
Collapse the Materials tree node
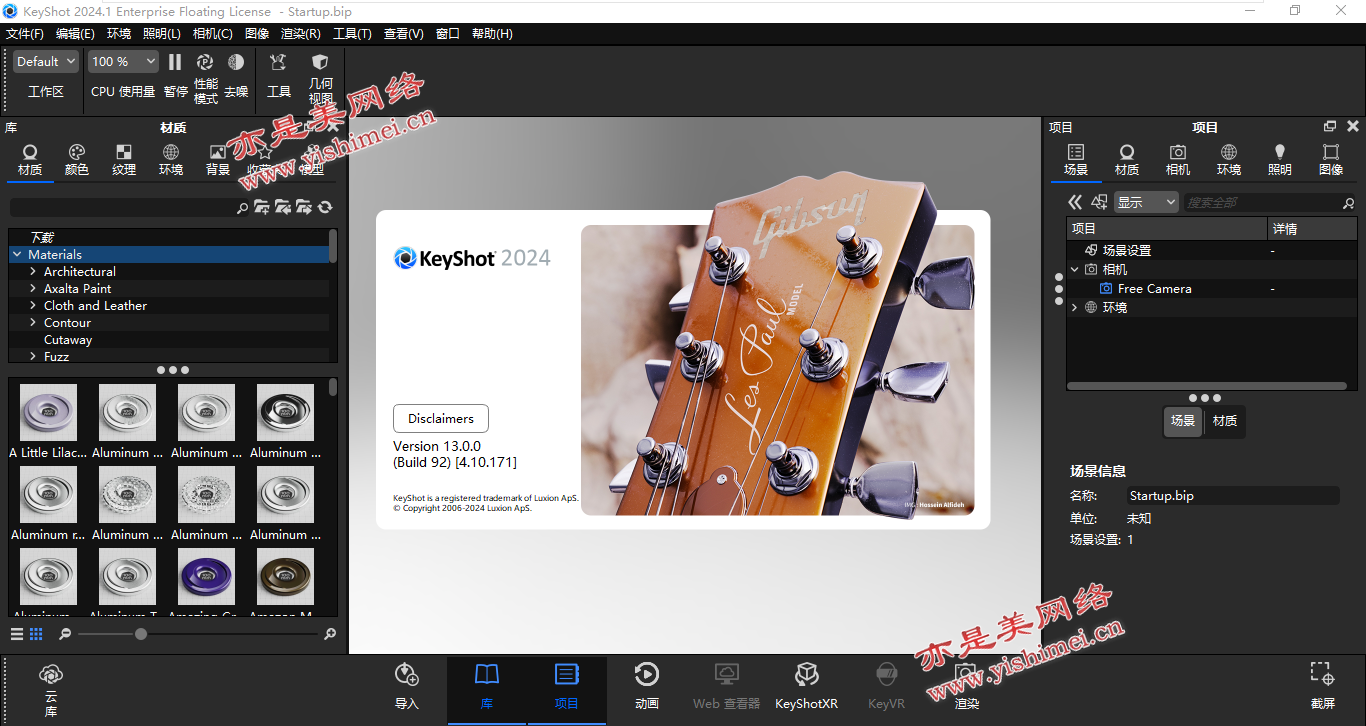point(17,255)
